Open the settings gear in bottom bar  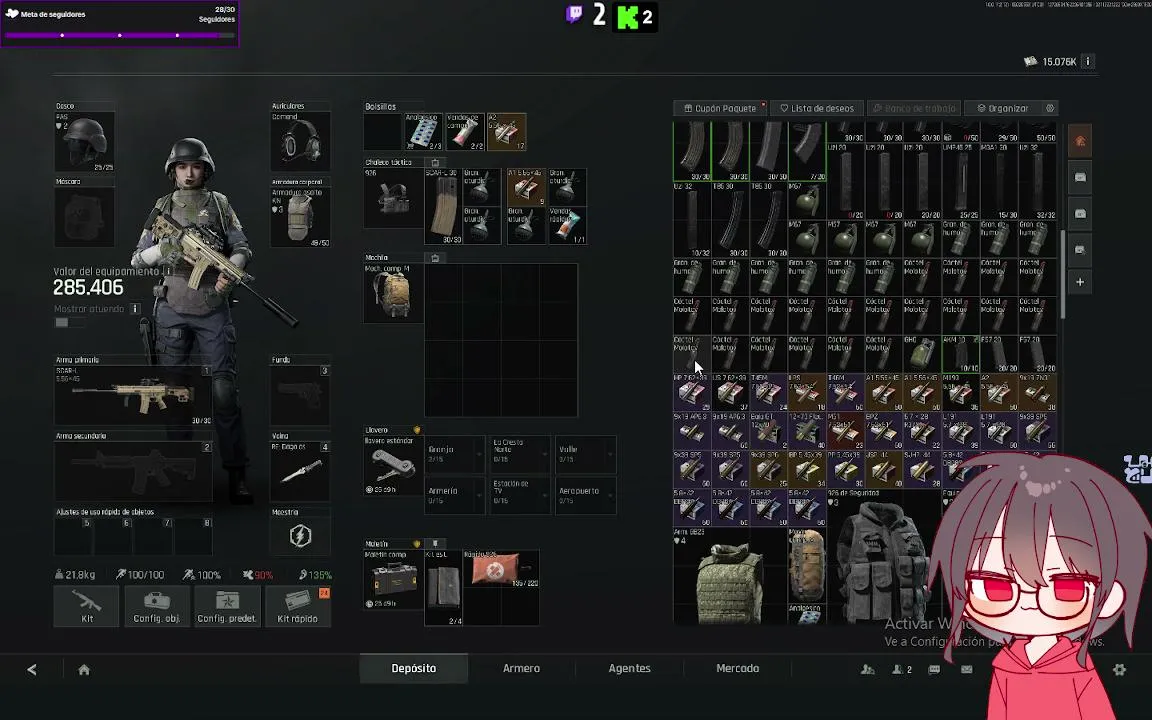click(1119, 669)
